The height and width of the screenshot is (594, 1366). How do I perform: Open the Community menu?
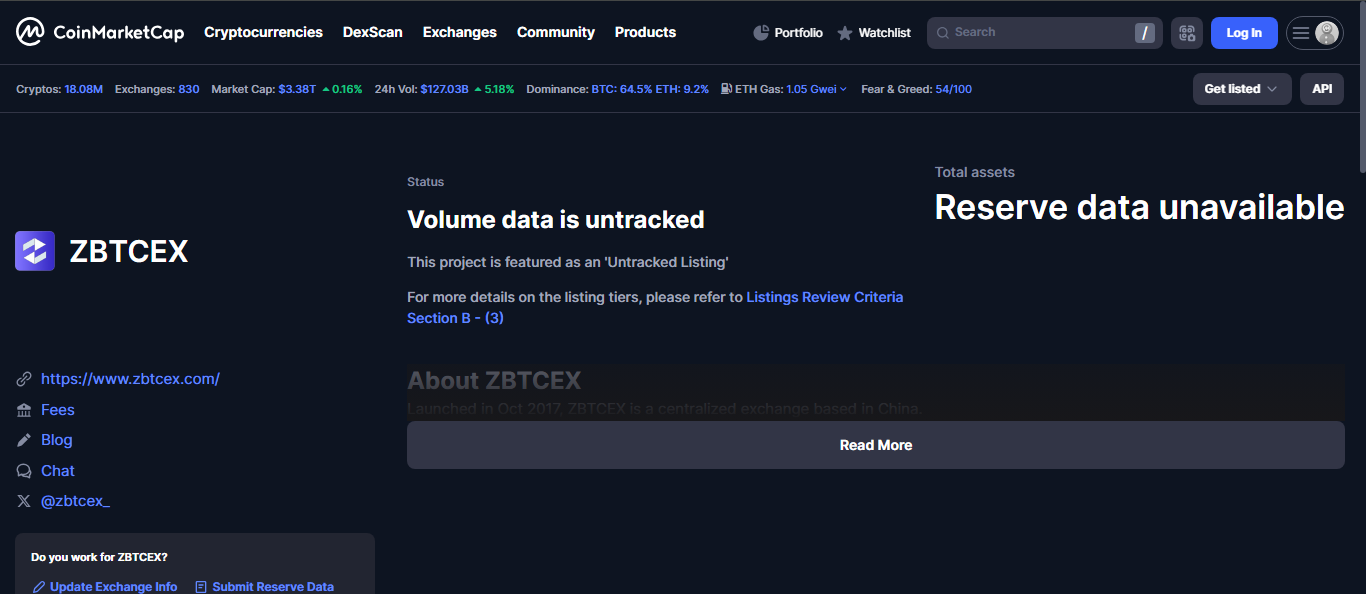tap(556, 32)
